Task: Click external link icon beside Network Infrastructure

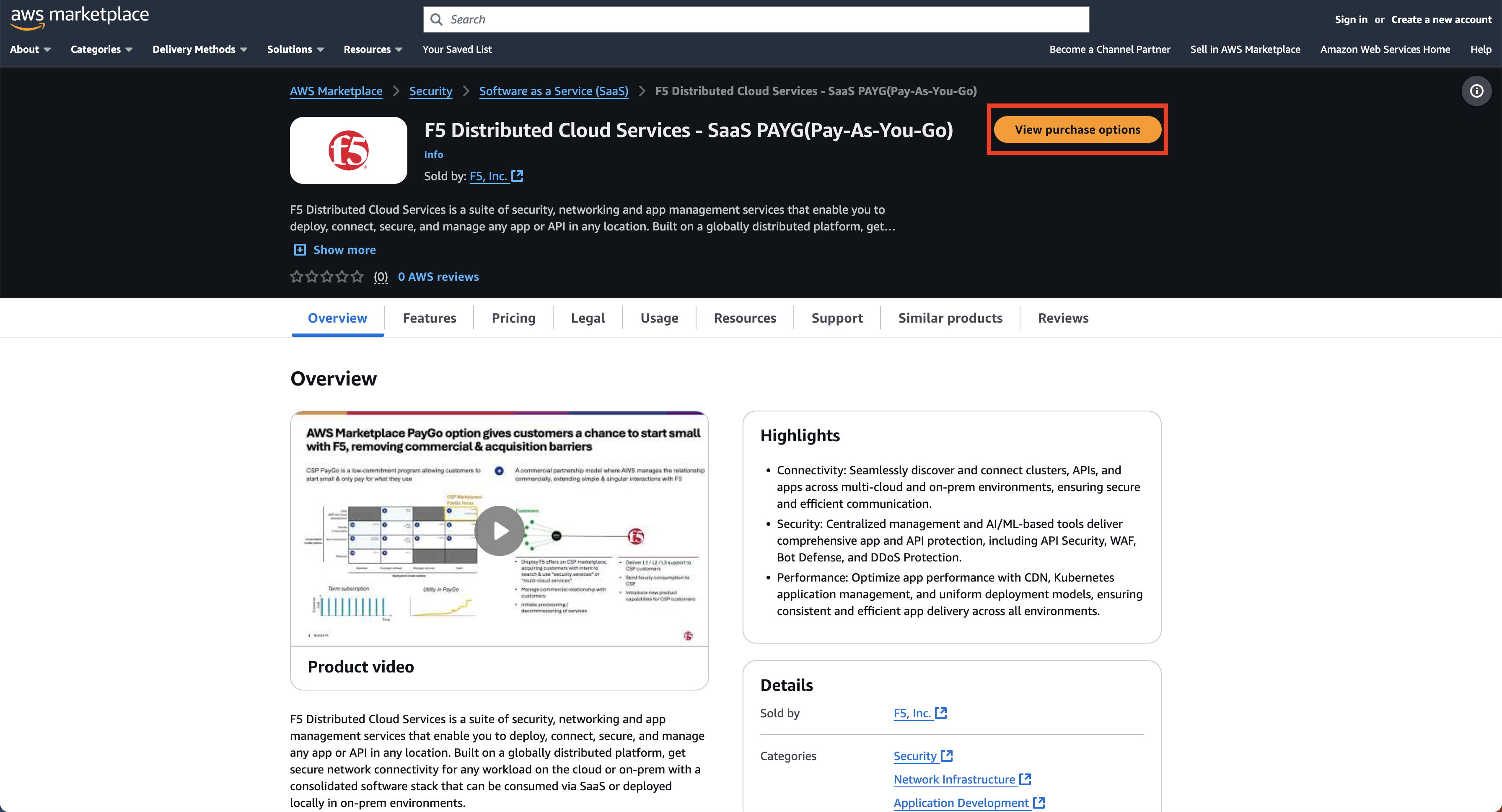Action: [1025, 779]
